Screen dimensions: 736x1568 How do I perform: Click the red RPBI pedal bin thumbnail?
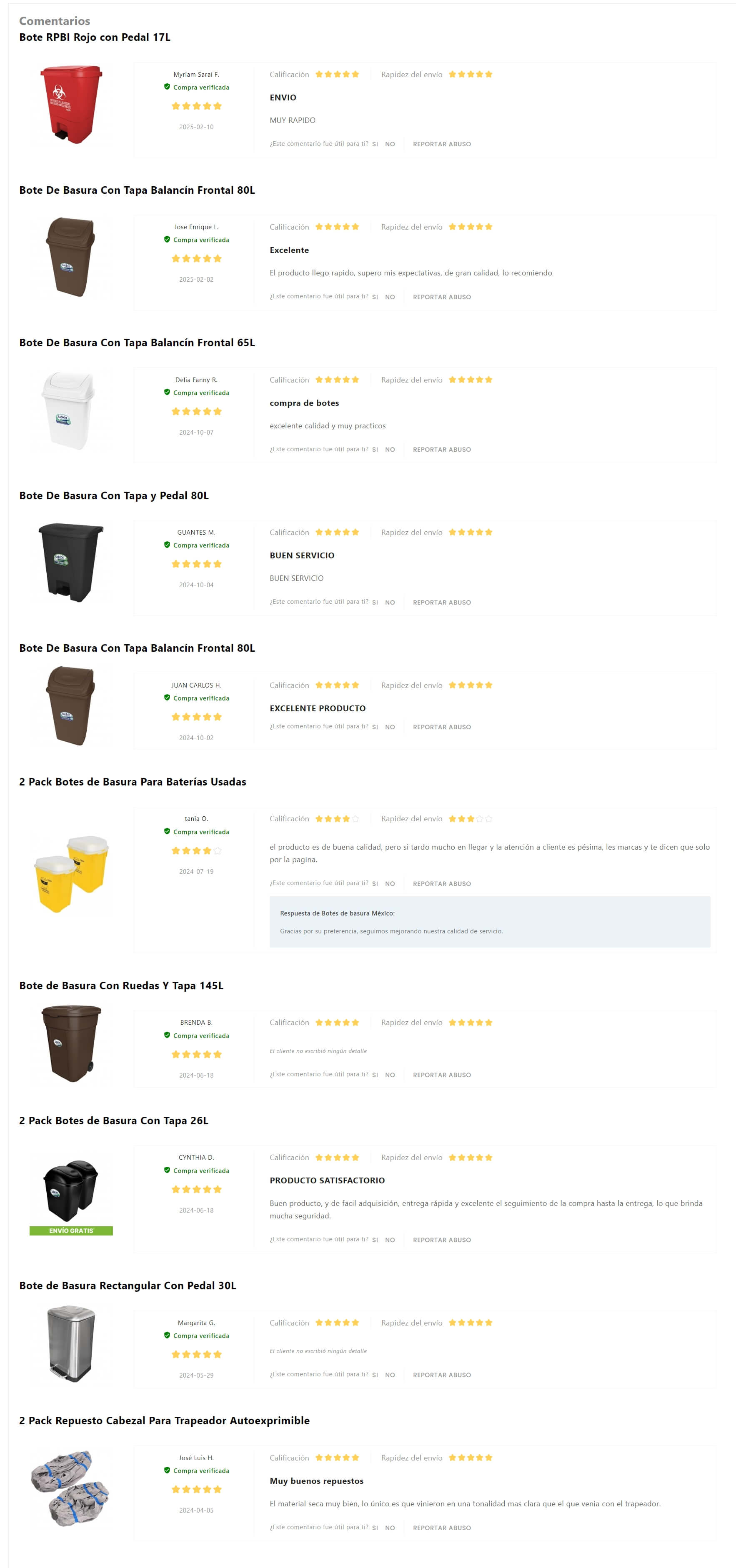click(x=71, y=105)
